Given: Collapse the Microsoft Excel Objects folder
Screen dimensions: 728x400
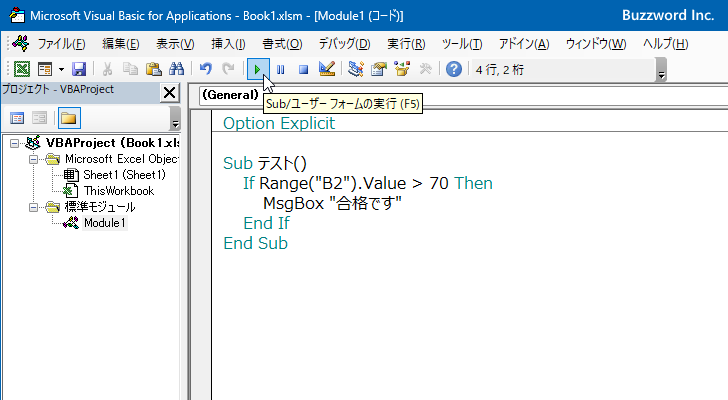Looking at the screenshot, I should pos(34,159).
